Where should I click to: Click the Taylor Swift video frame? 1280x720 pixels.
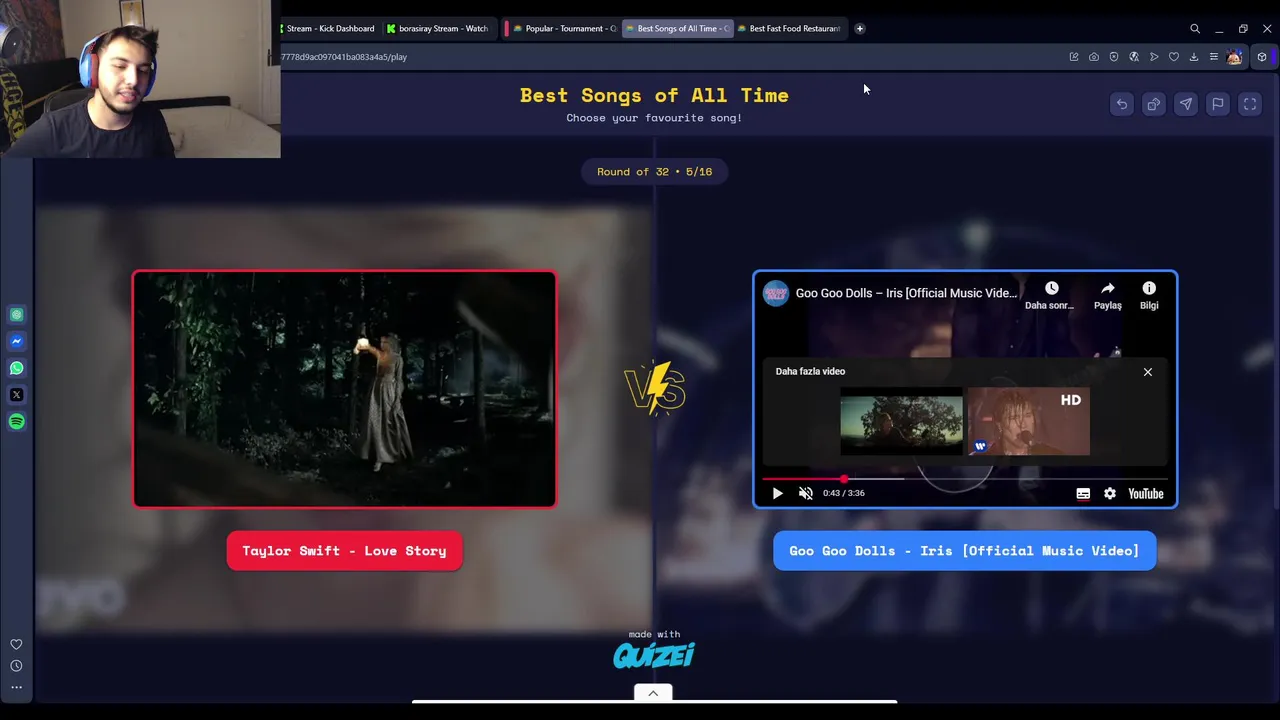point(344,389)
